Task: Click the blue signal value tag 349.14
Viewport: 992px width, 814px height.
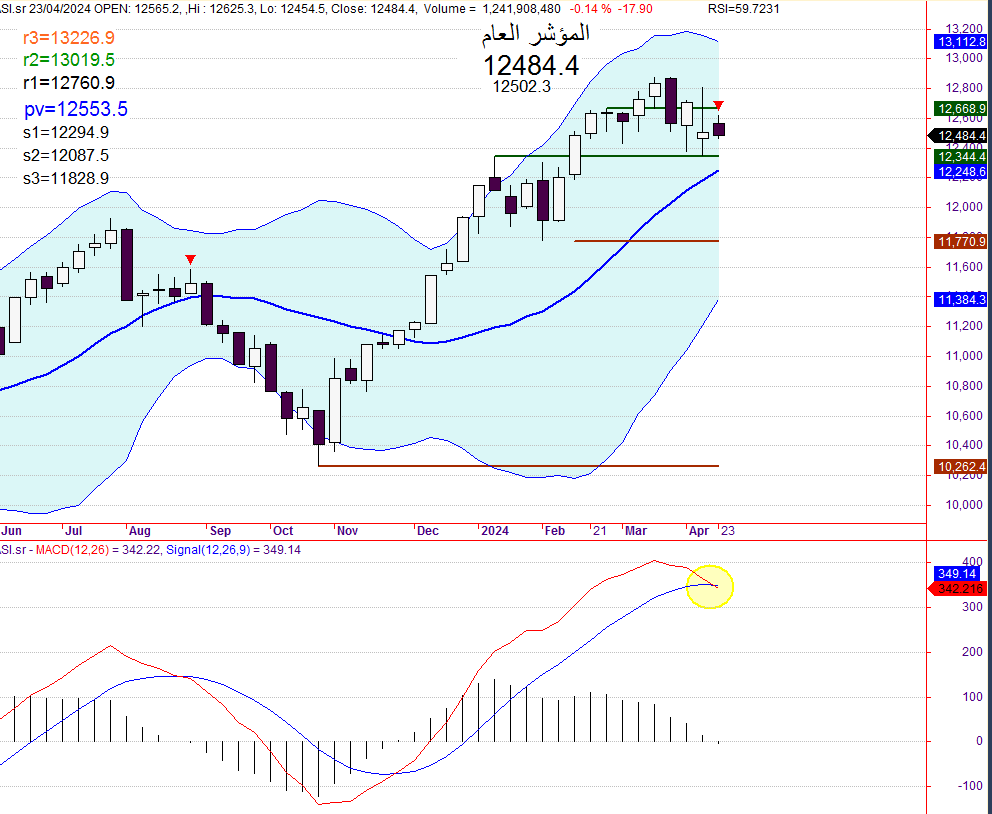Action: (957, 574)
